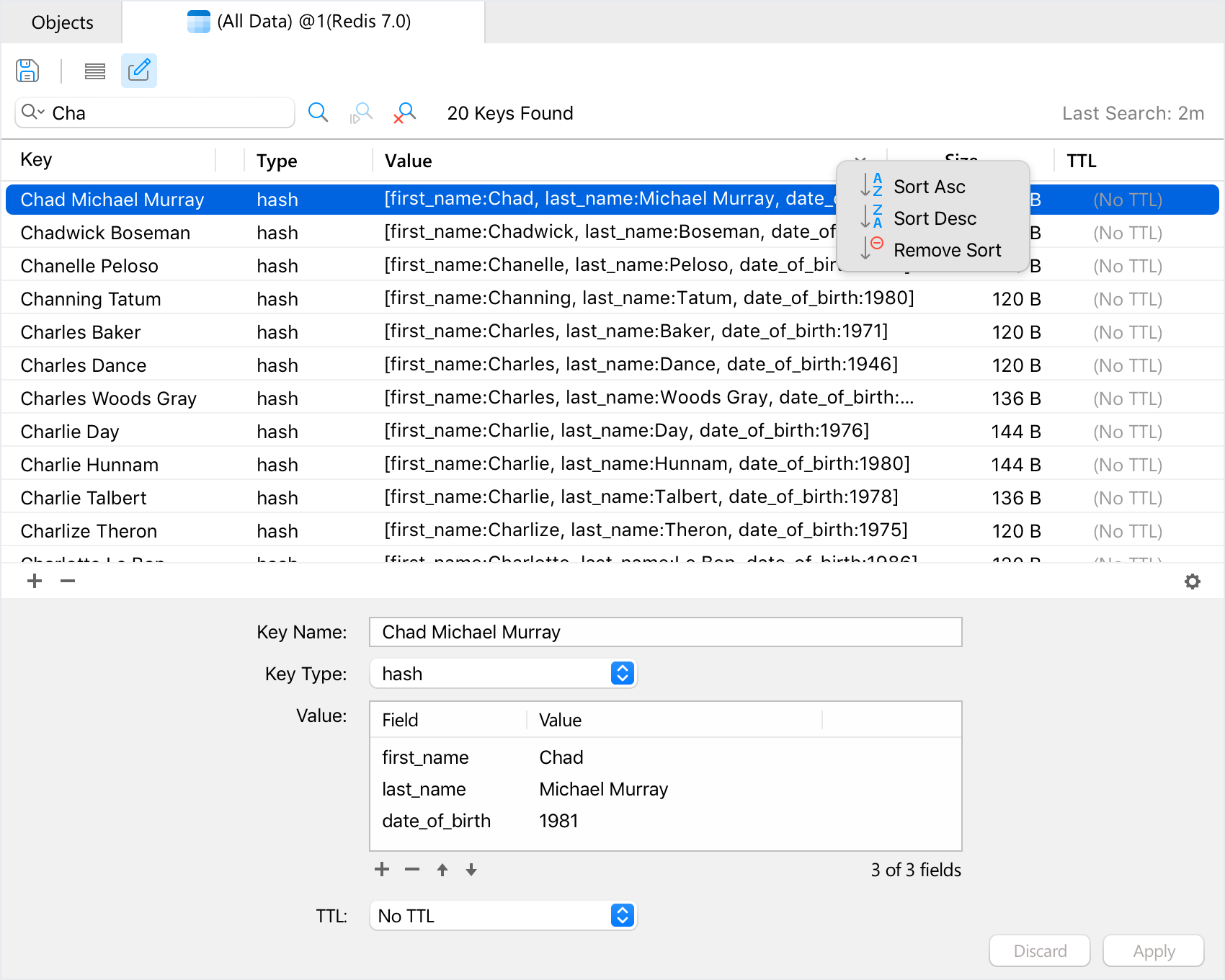Open table settings gear icon
The width and height of the screenshot is (1225, 980).
click(x=1193, y=582)
